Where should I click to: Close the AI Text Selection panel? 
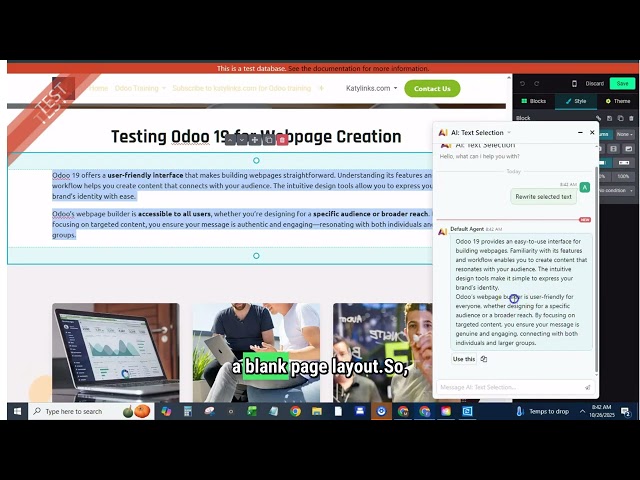[x=592, y=133]
